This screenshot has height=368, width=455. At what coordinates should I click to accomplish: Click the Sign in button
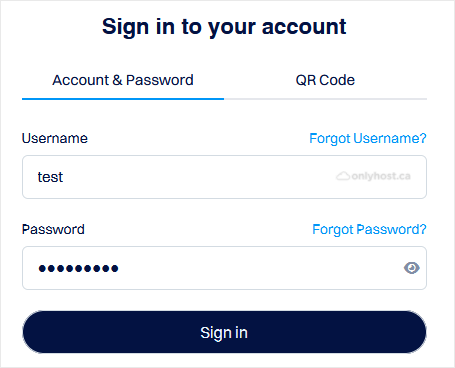pyautogui.click(x=224, y=332)
